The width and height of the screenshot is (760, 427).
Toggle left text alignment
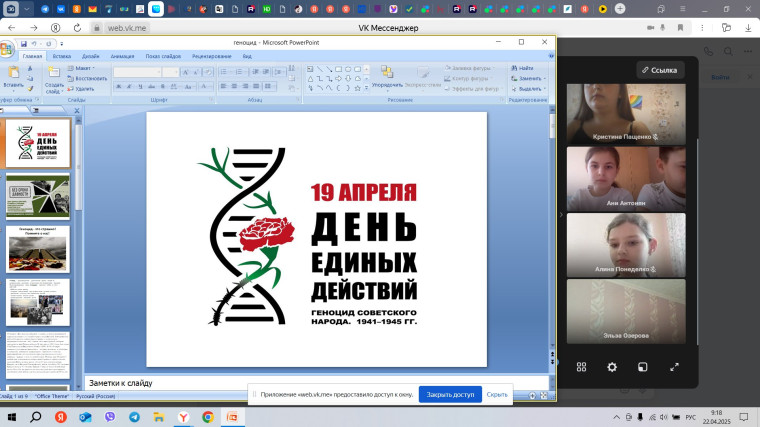(x=223, y=86)
